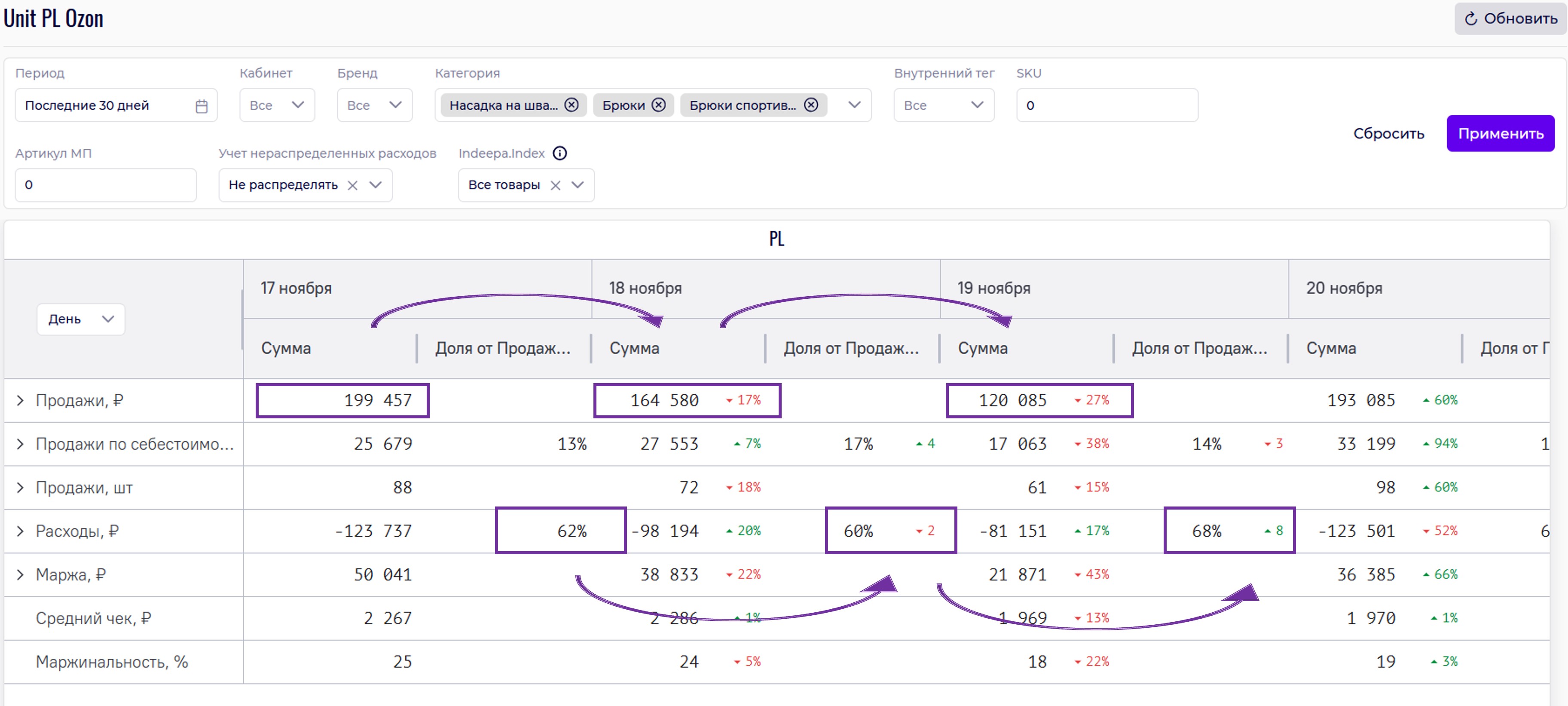This screenshot has height=706, width=1568.
Task: Click the refresh icon on Обновить
Action: click(1470, 19)
